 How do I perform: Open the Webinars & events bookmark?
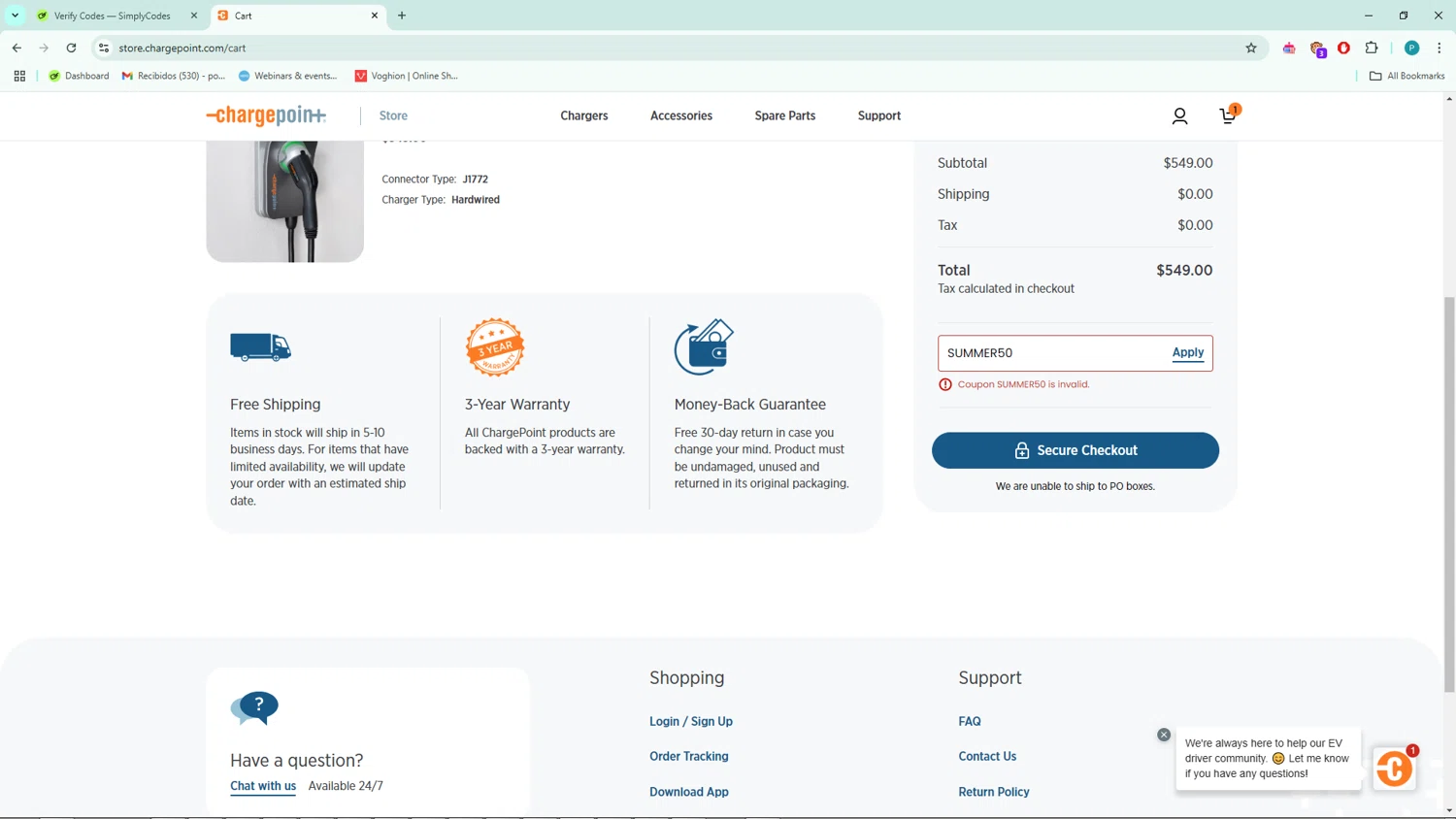coord(288,76)
